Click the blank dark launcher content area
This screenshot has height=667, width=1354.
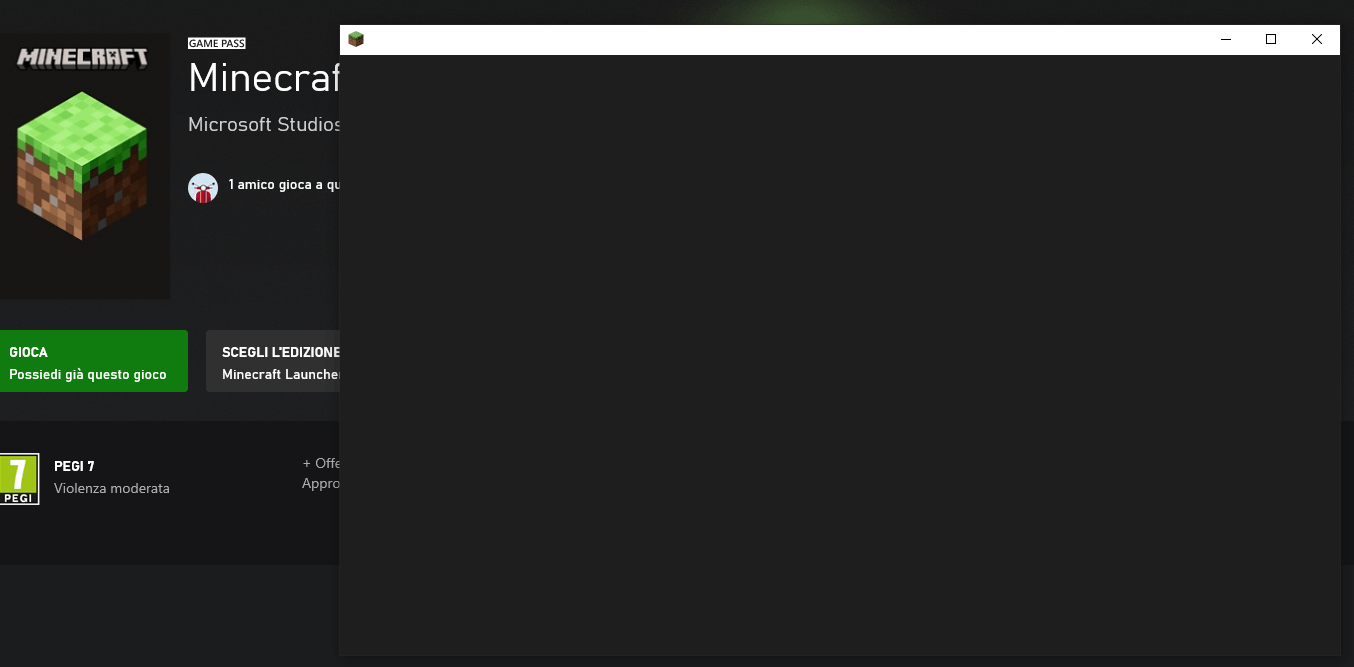(840, 355)
